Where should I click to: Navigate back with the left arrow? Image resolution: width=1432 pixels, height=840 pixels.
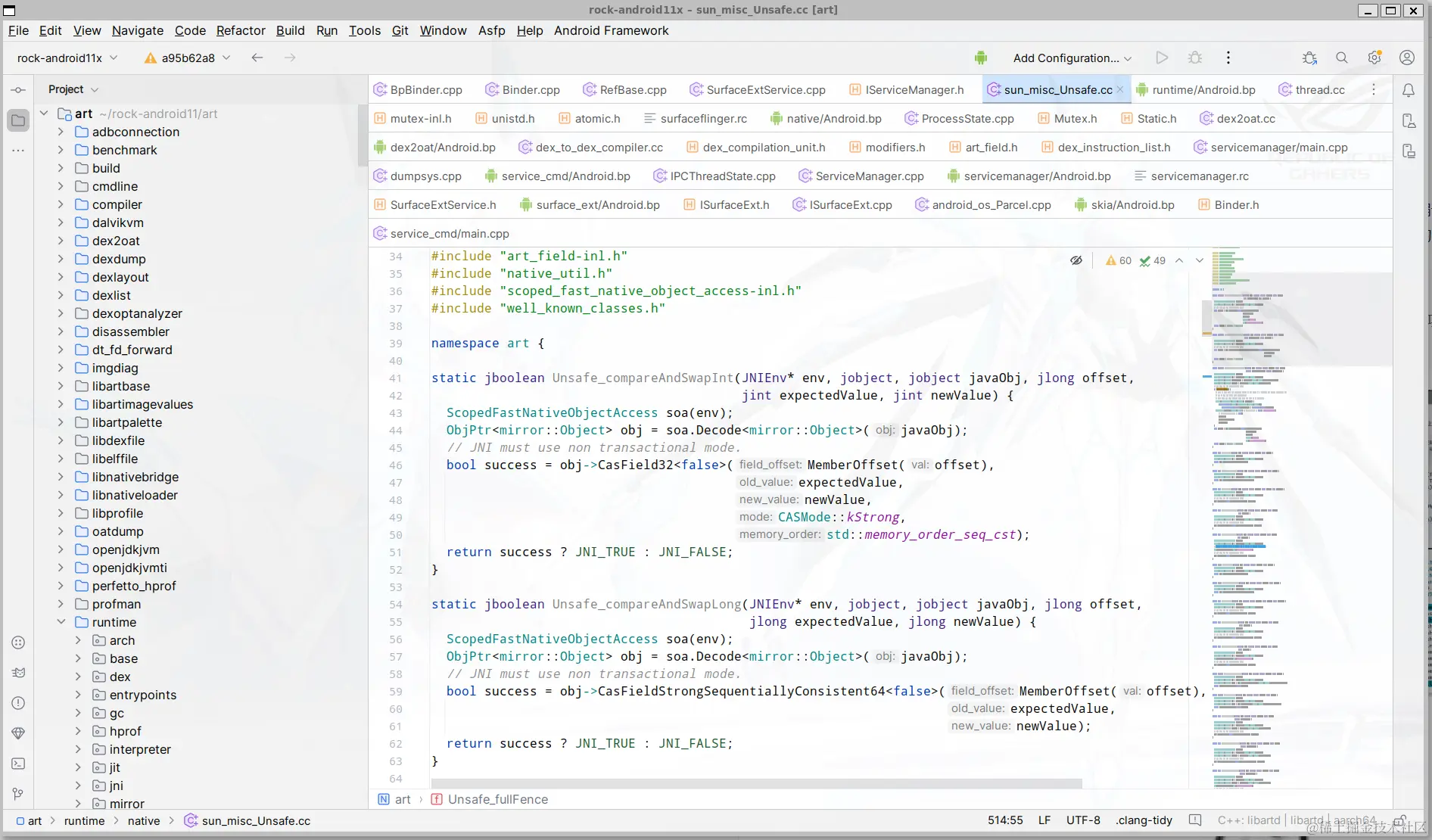click(x=257, y=58)
